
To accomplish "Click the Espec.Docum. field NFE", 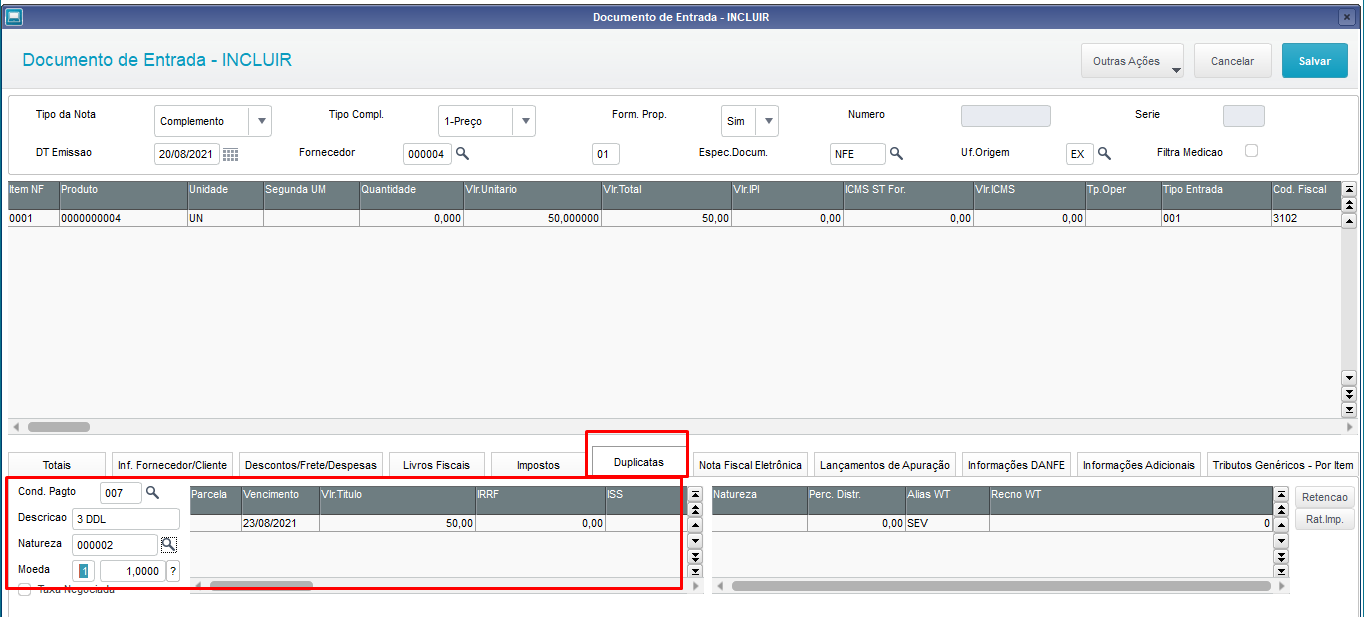I will 858,154.
